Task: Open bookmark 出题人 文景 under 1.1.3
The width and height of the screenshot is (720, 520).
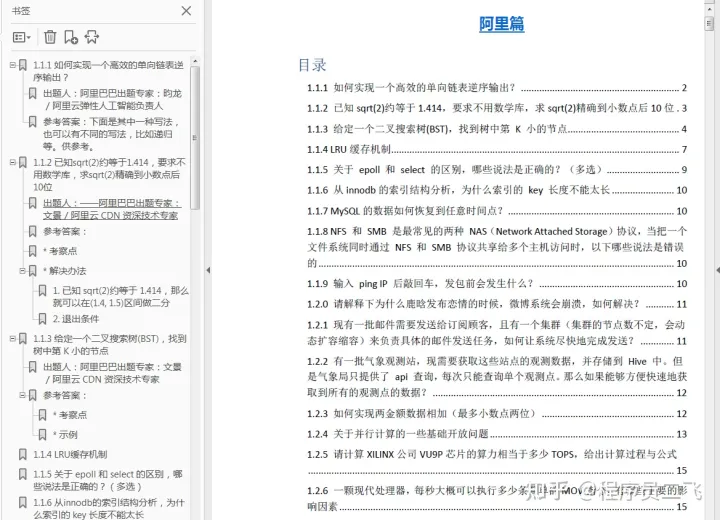Action: [112, 373]
